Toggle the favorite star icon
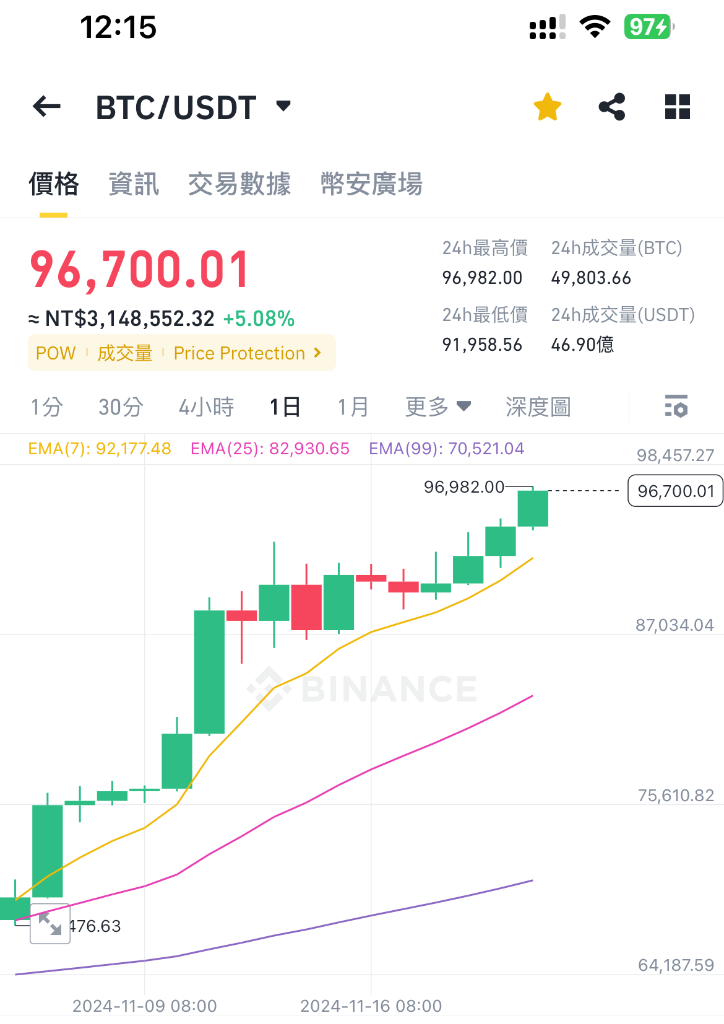This screenshot has height=1024, width=724. click(x=547, y=106)
